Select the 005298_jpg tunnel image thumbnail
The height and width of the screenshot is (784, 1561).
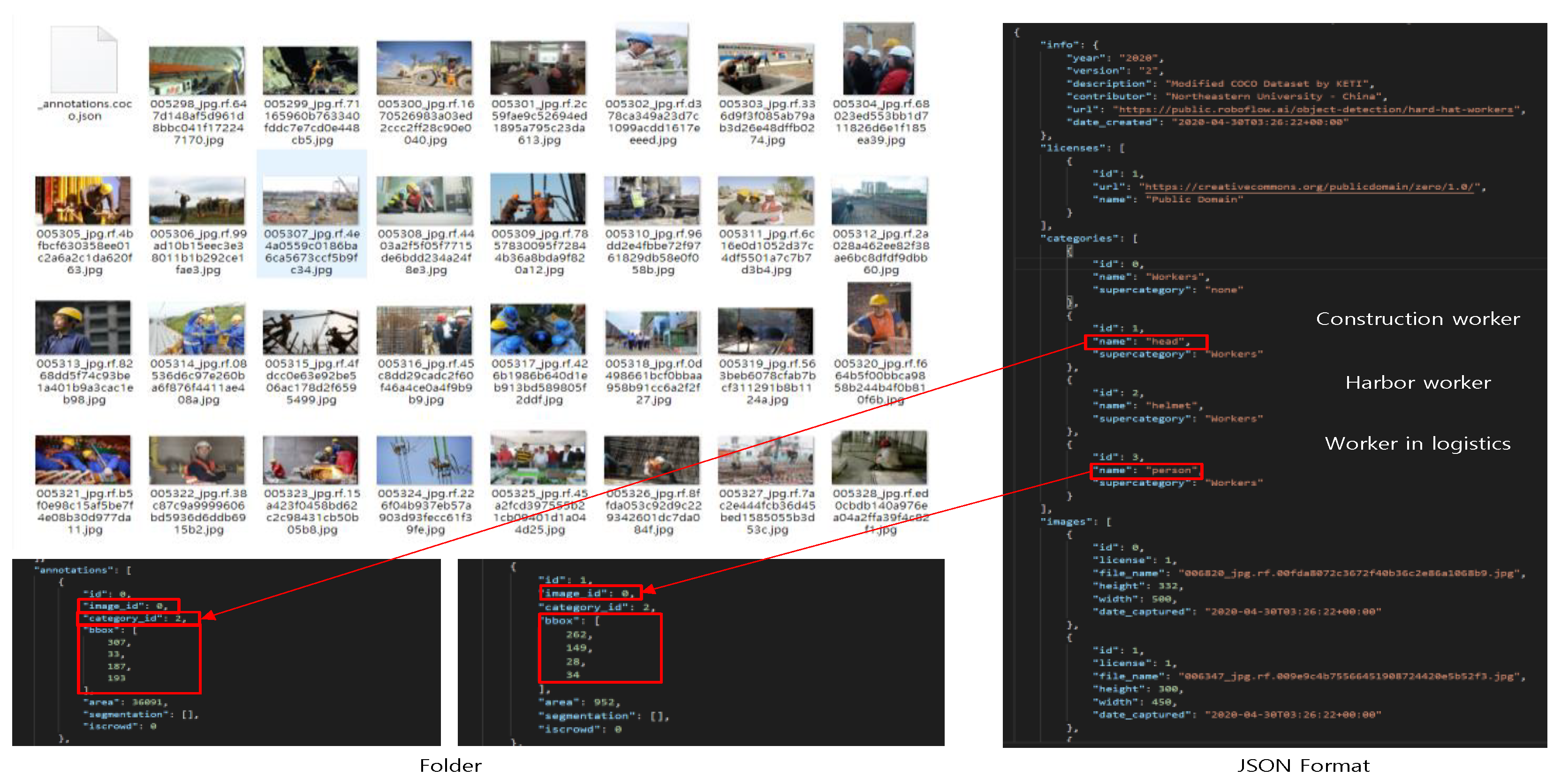tap(197, 71)
